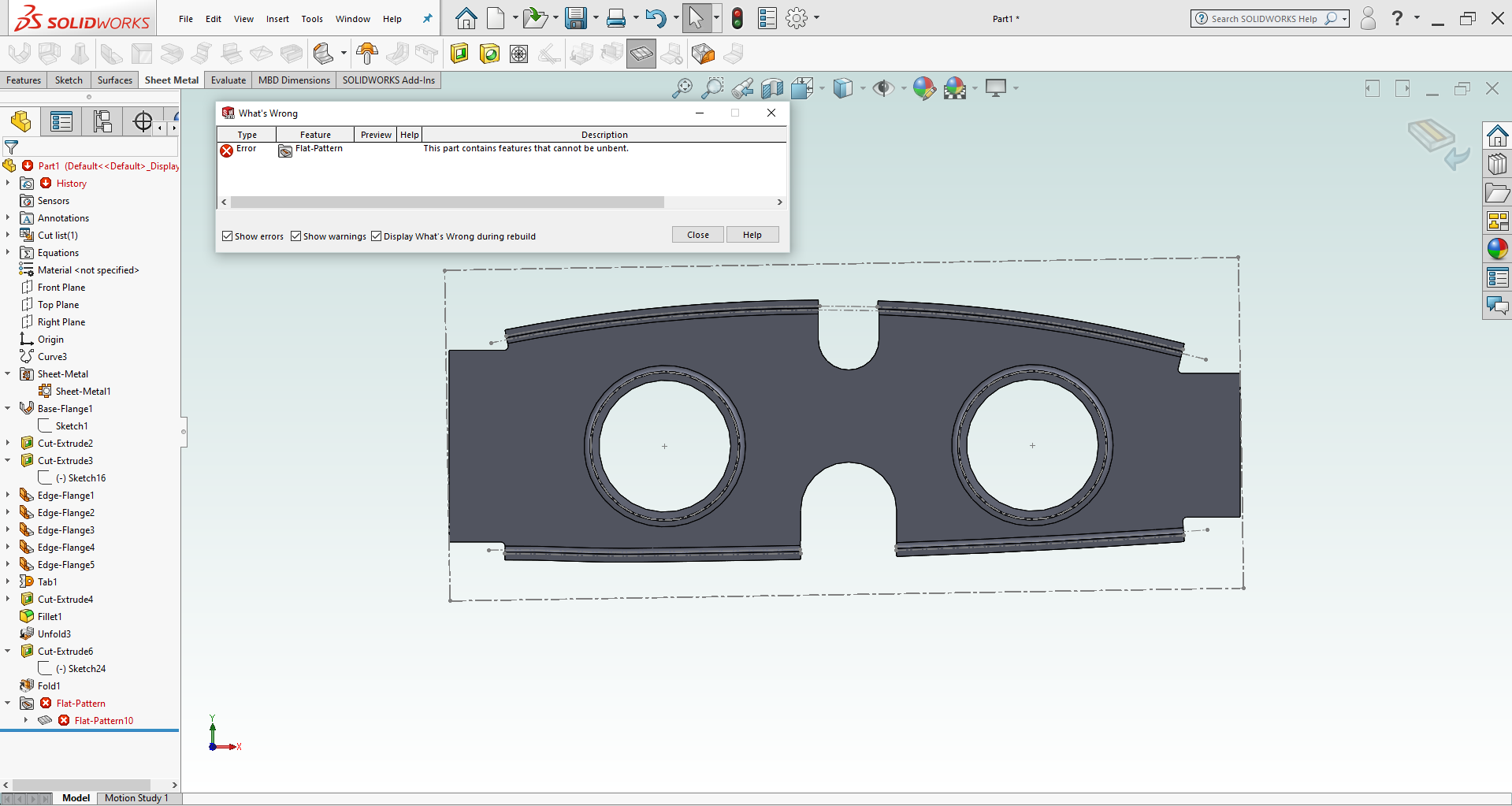Open the Hide/Show Items dropdown arrow
This screenshot has height=806, width=1512.
click(903, 88)
